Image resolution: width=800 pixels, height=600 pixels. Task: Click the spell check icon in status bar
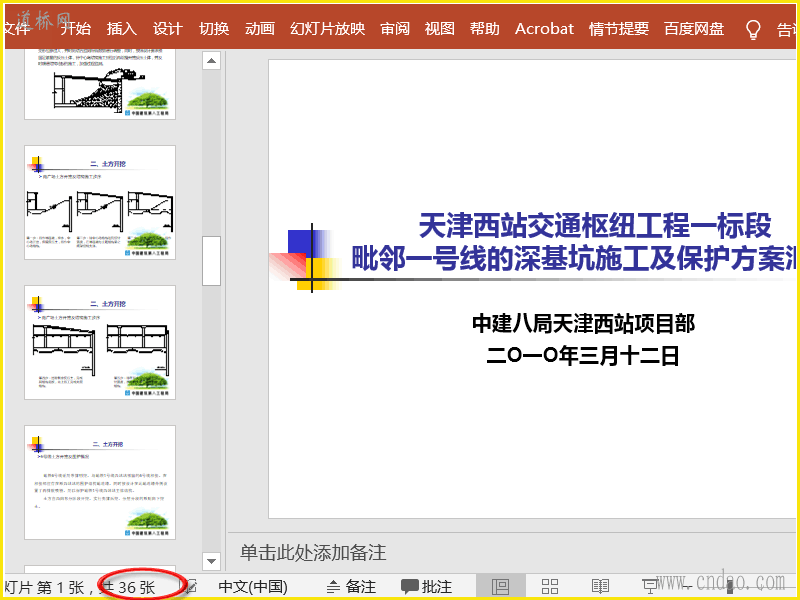pos(191,587)
